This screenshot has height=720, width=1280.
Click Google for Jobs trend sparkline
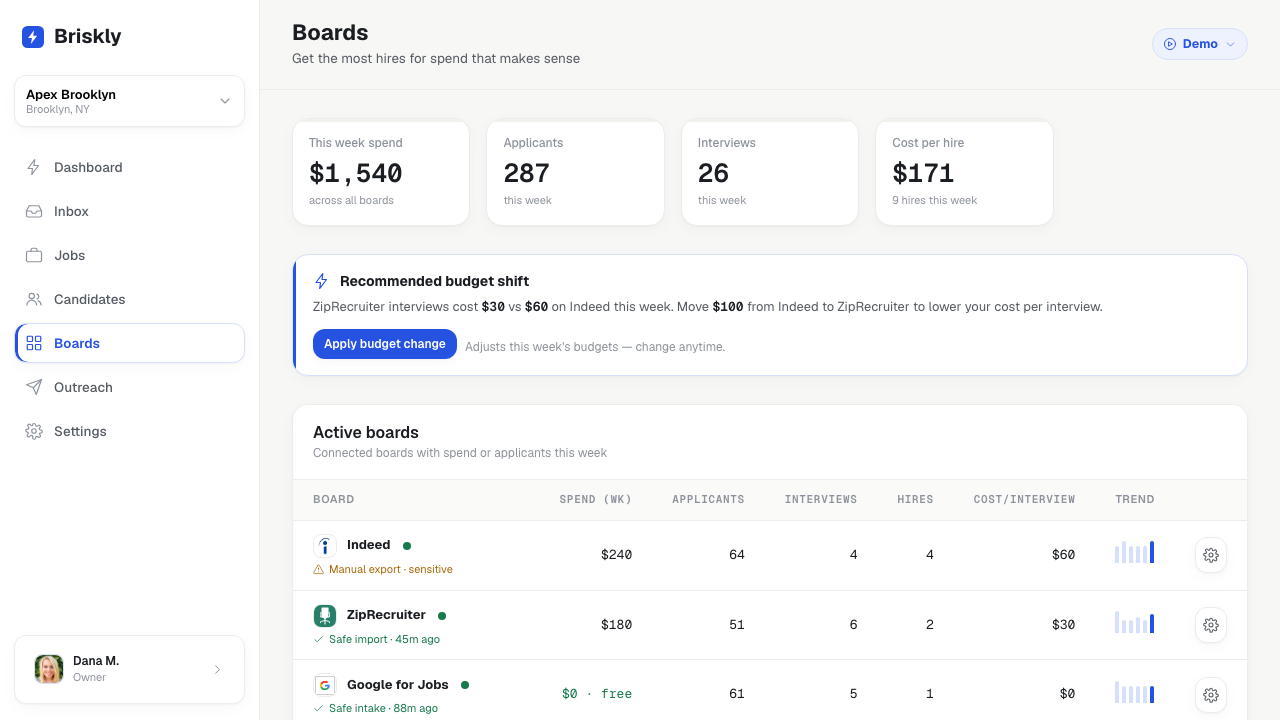[1135, 692]
